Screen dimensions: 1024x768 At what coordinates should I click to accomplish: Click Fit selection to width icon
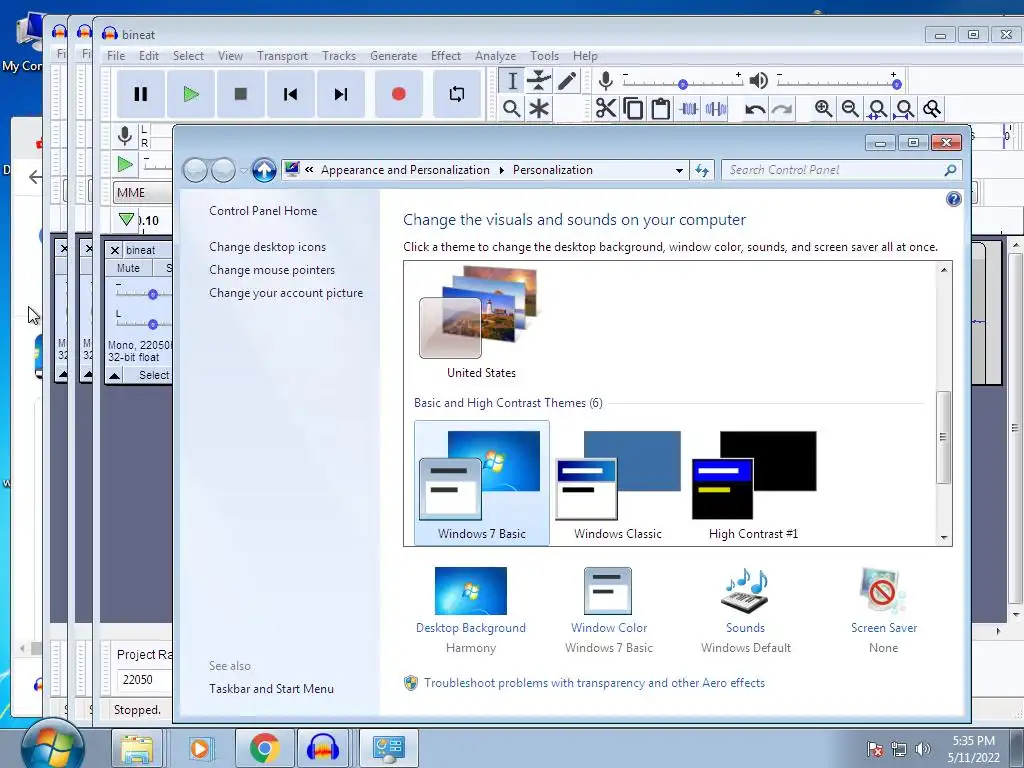click(x=877, y=108)
